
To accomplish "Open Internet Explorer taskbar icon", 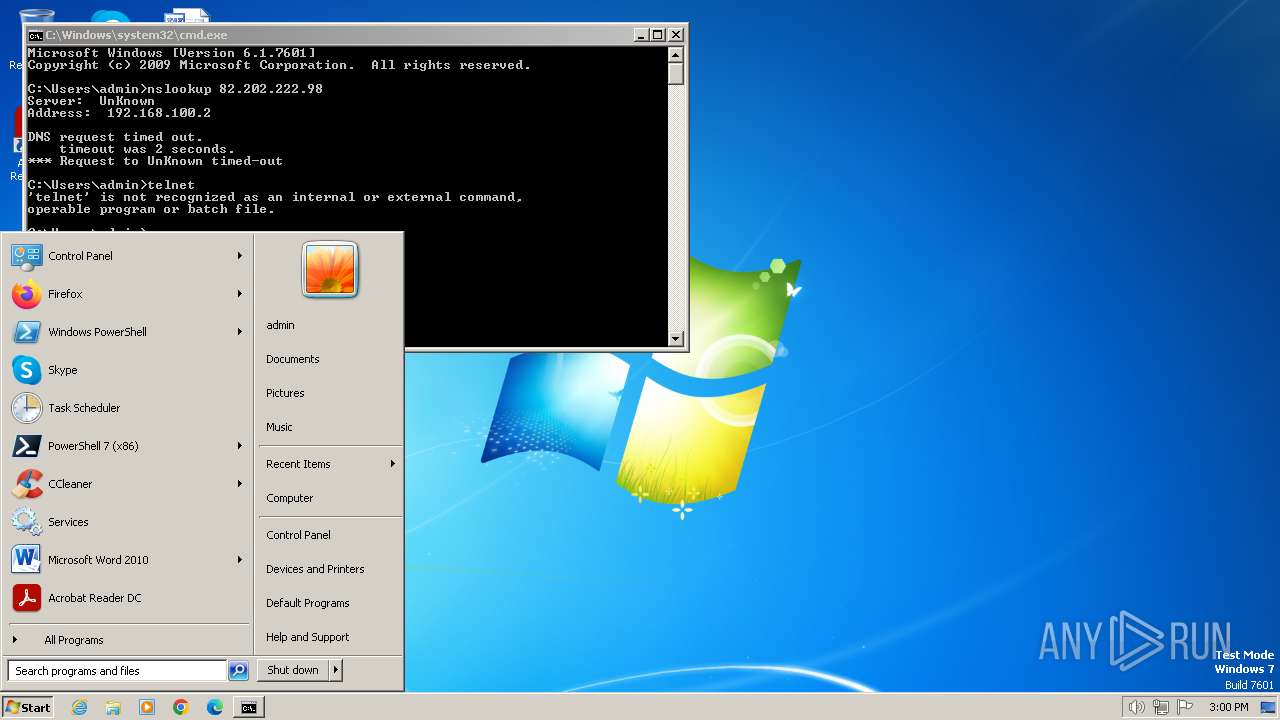I will coord(79,707).
